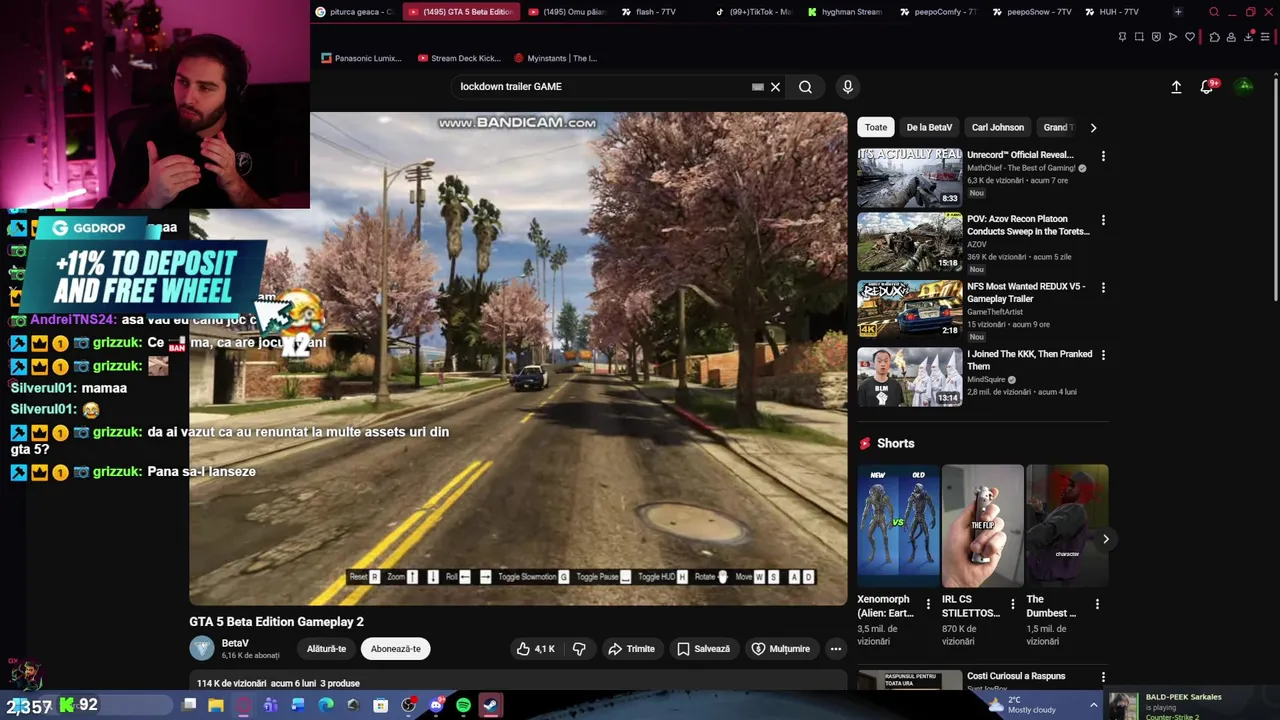Open Spotify from the taskbar

tap(463, 705)
